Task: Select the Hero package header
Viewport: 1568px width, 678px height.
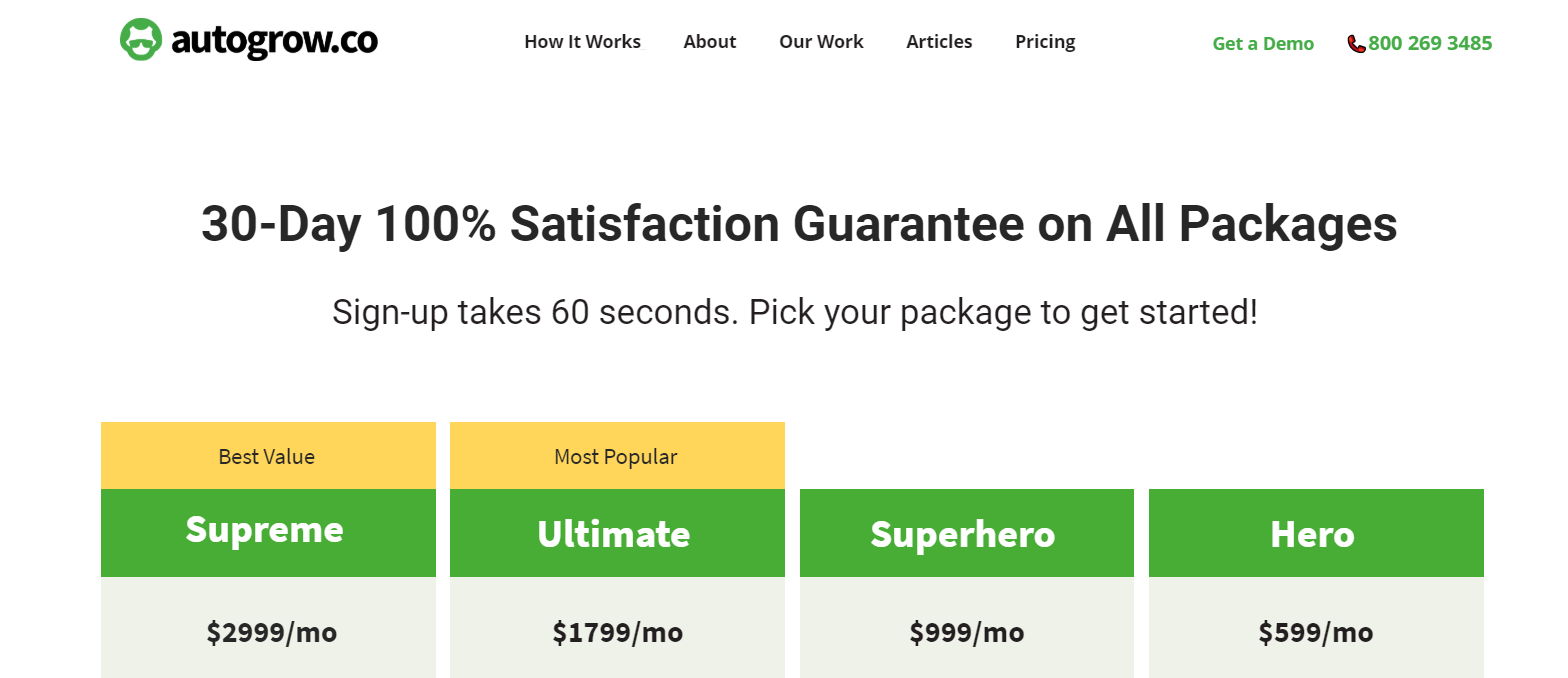Action: (1314, 532)
